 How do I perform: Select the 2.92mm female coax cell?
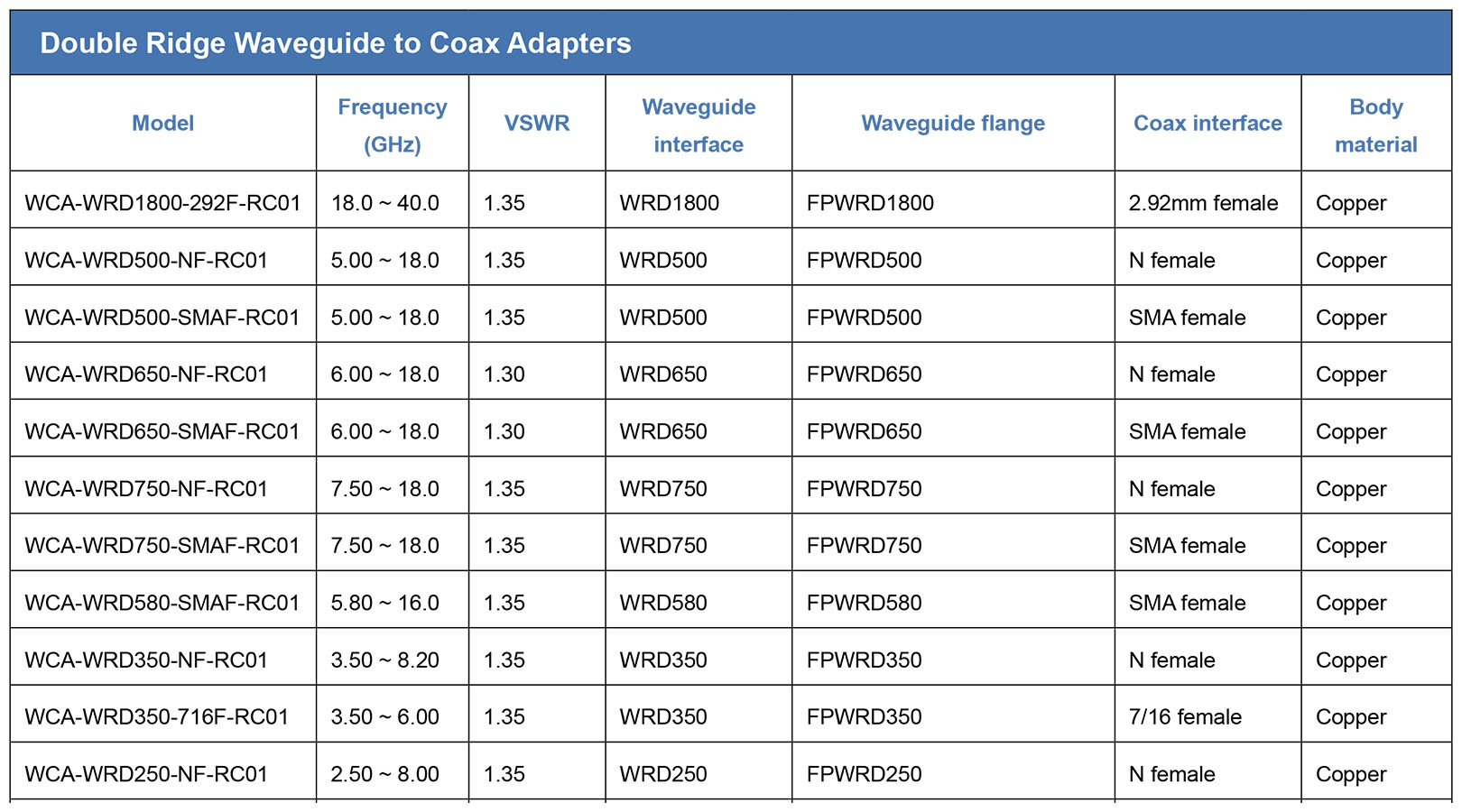click(1203, 203)
